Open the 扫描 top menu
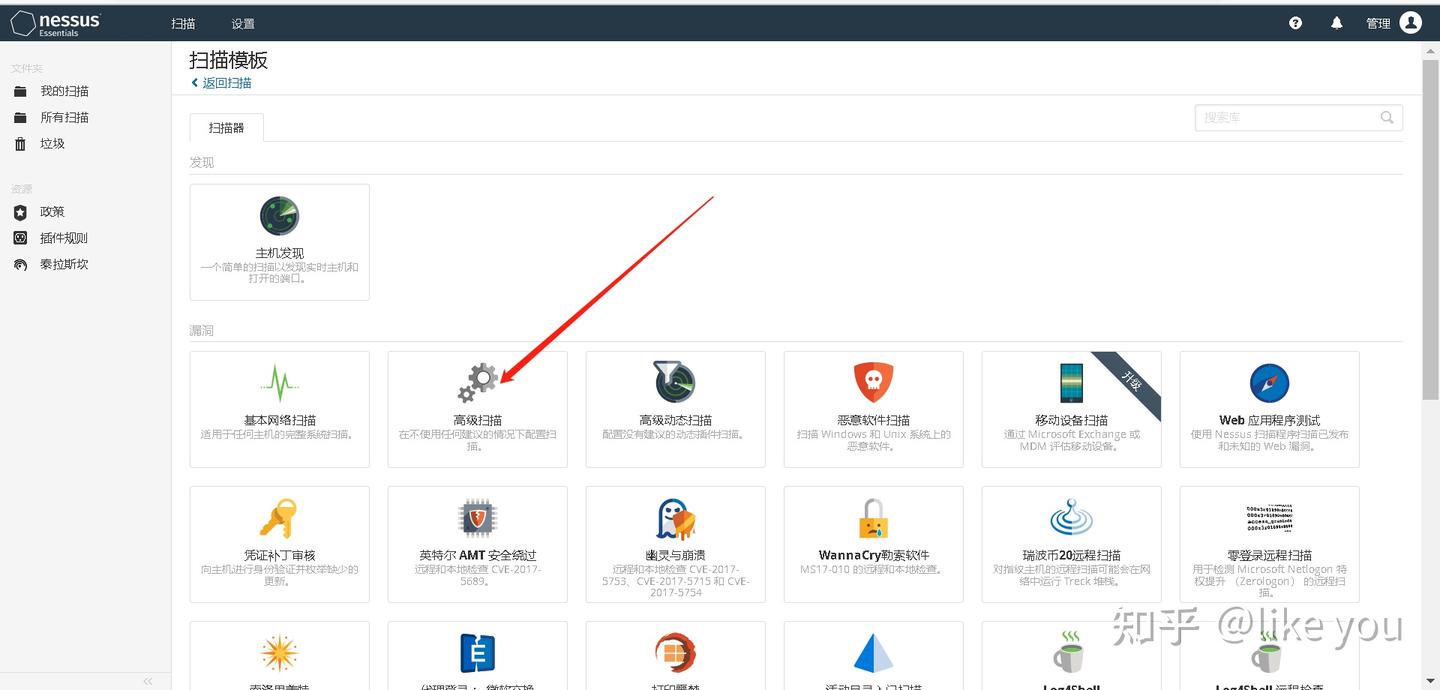 [183, 23]
